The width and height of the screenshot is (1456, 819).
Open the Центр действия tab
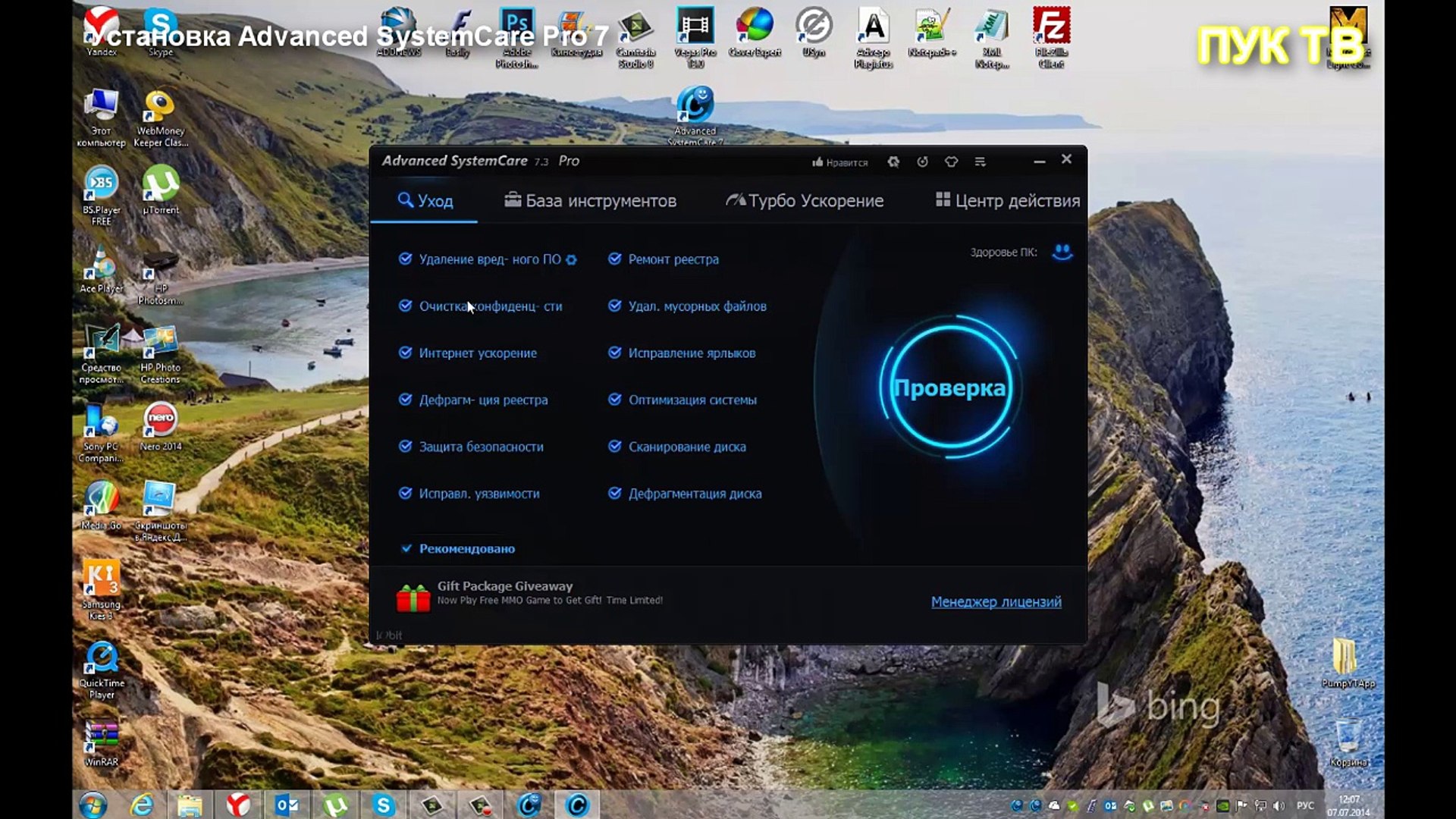pos(1008,201)
